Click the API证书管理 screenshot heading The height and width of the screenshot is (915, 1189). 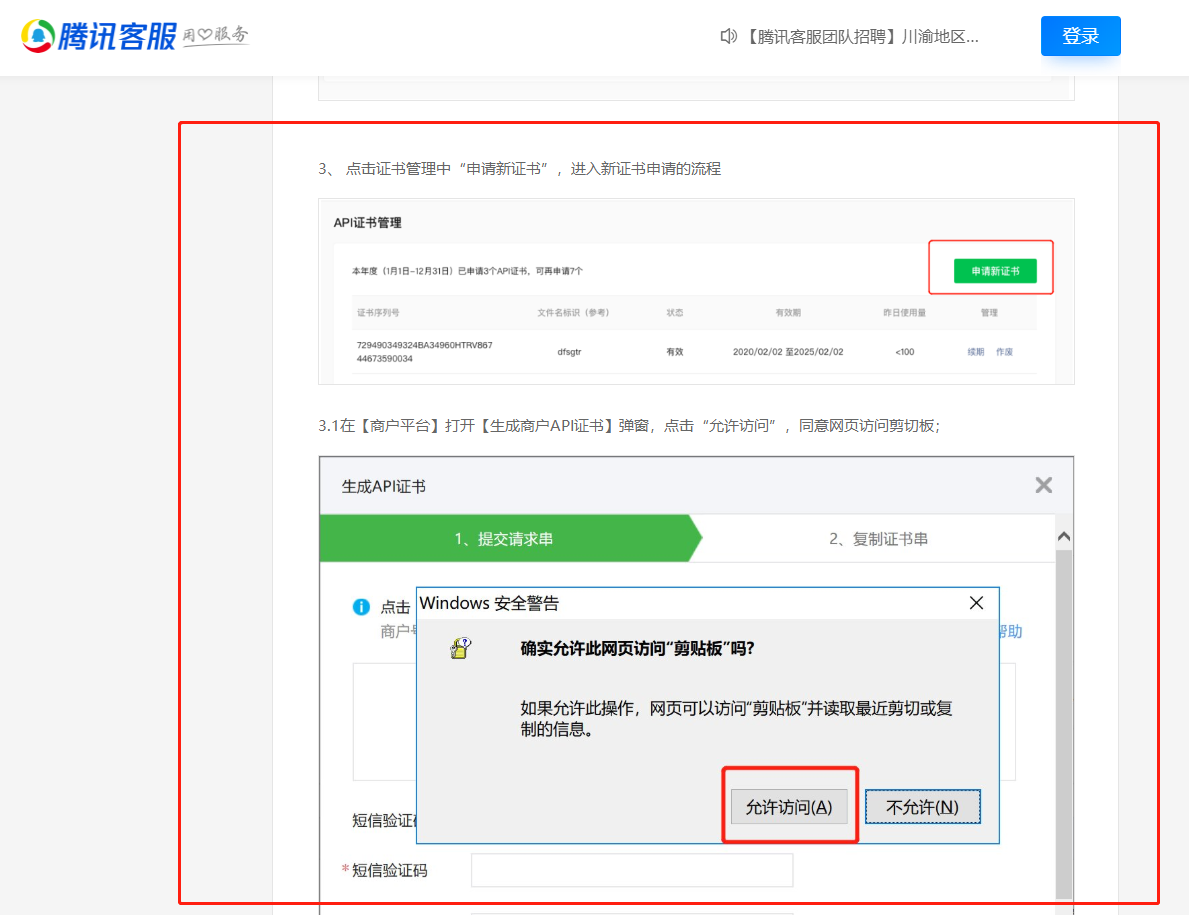pos(367,223)
